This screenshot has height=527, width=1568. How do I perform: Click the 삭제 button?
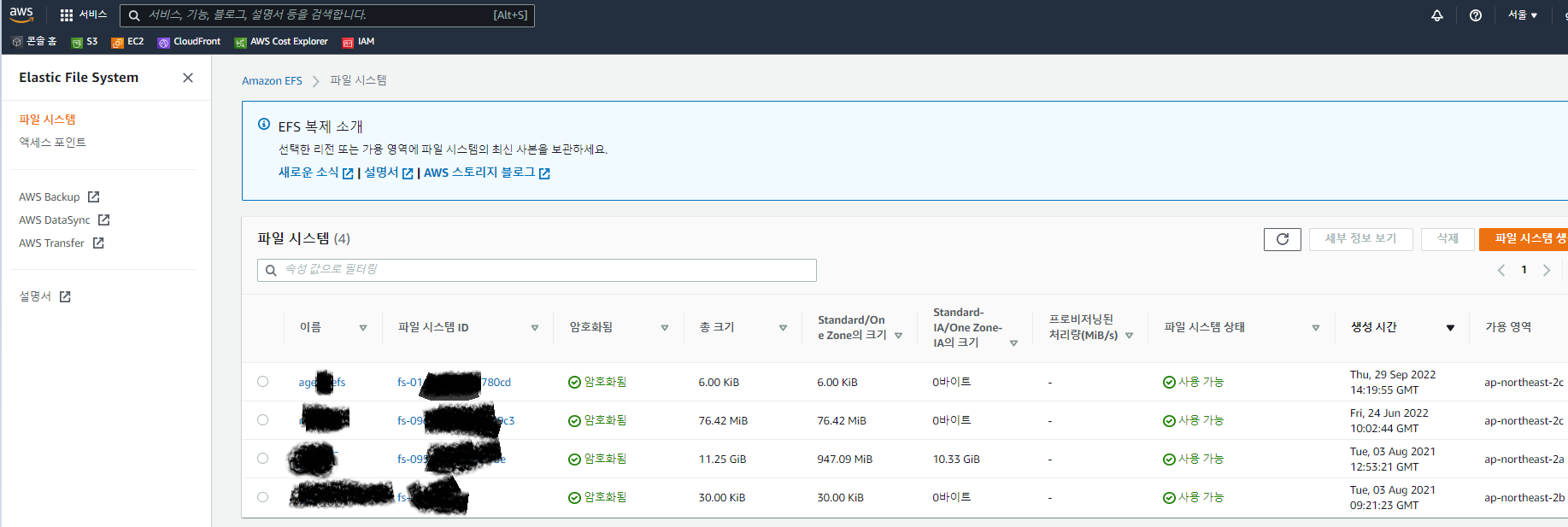(1448, 239)
